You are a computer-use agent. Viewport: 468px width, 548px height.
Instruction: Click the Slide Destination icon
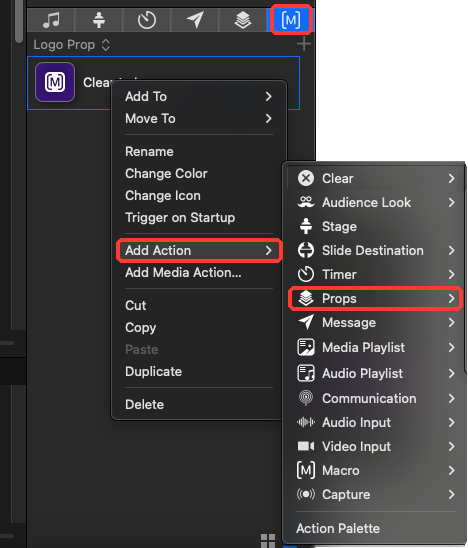click(x=306, y=250)
